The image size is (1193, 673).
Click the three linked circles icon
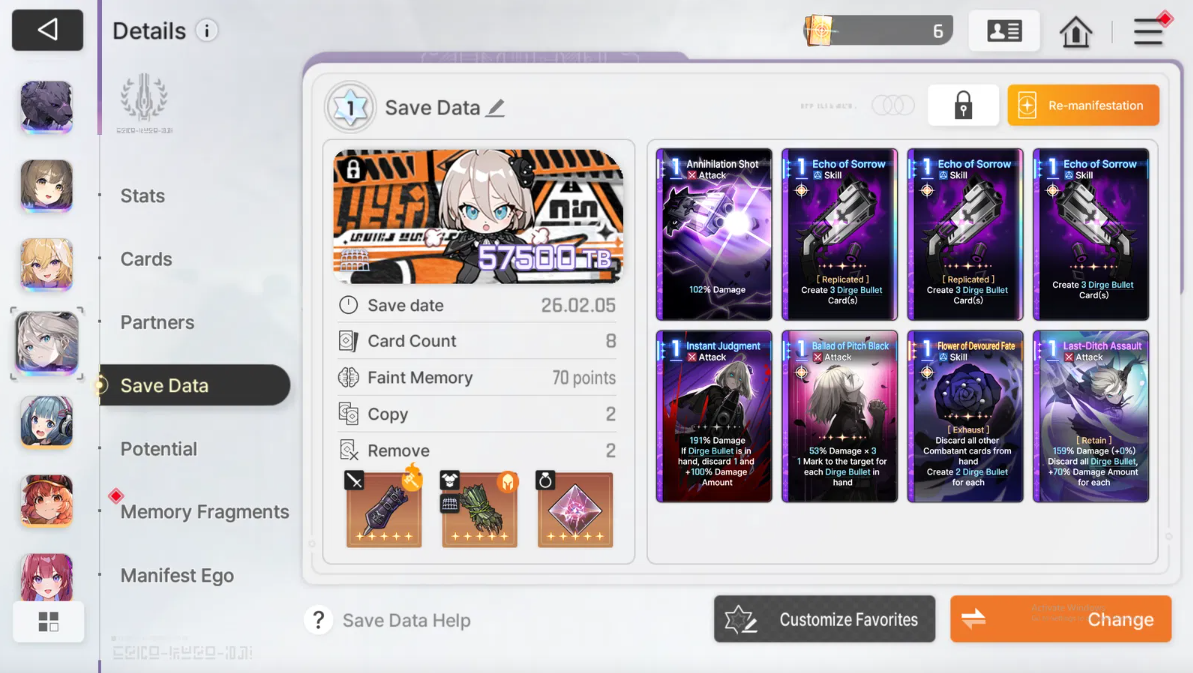click(893, 105)
